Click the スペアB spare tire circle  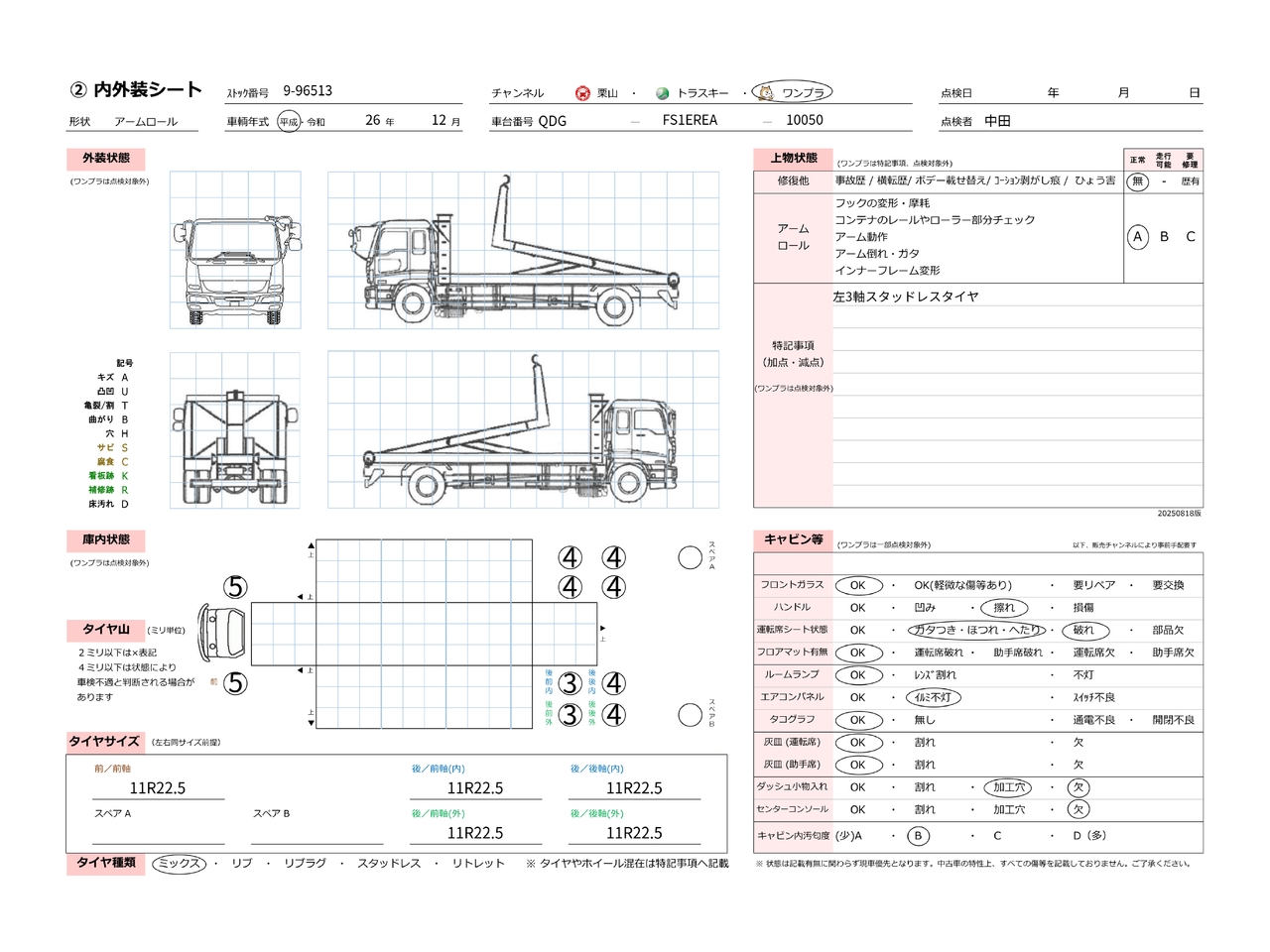(x=691, y=715)
